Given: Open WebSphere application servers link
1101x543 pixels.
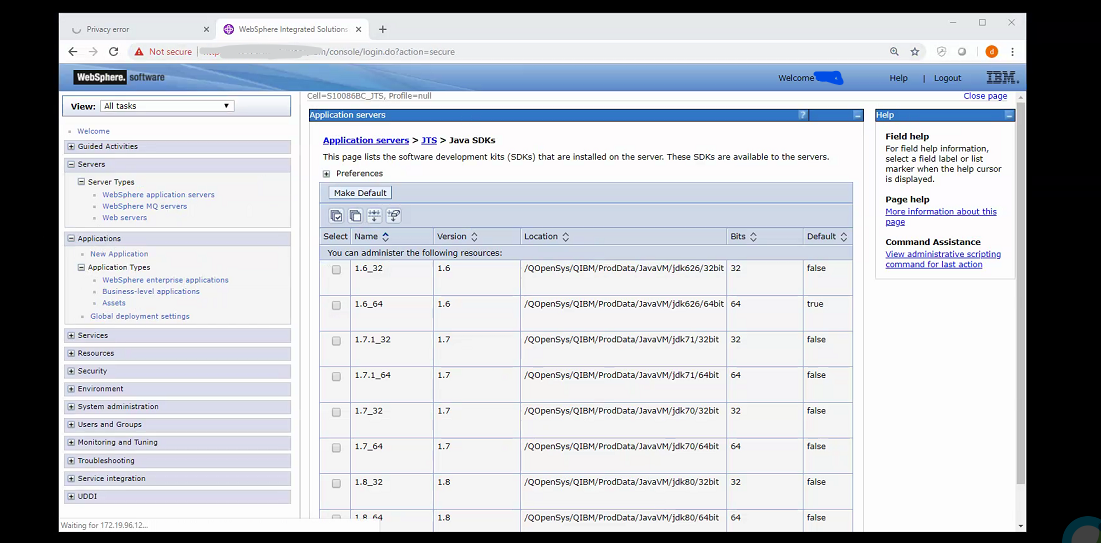Looking at the screenshot, I should tap(158, 195).
